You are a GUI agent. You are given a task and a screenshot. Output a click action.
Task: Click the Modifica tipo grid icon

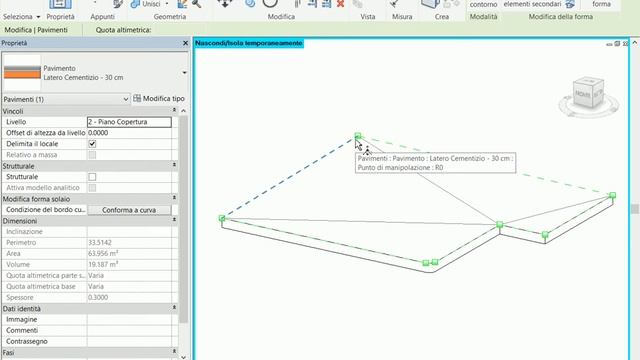coord(137,98)
